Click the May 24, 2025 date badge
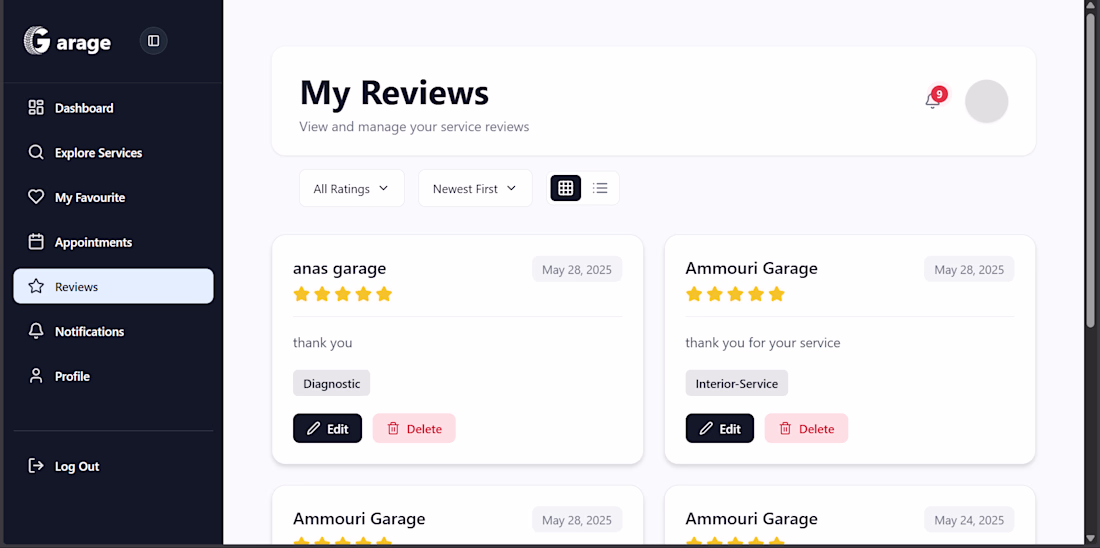 (x=969, y=520)
